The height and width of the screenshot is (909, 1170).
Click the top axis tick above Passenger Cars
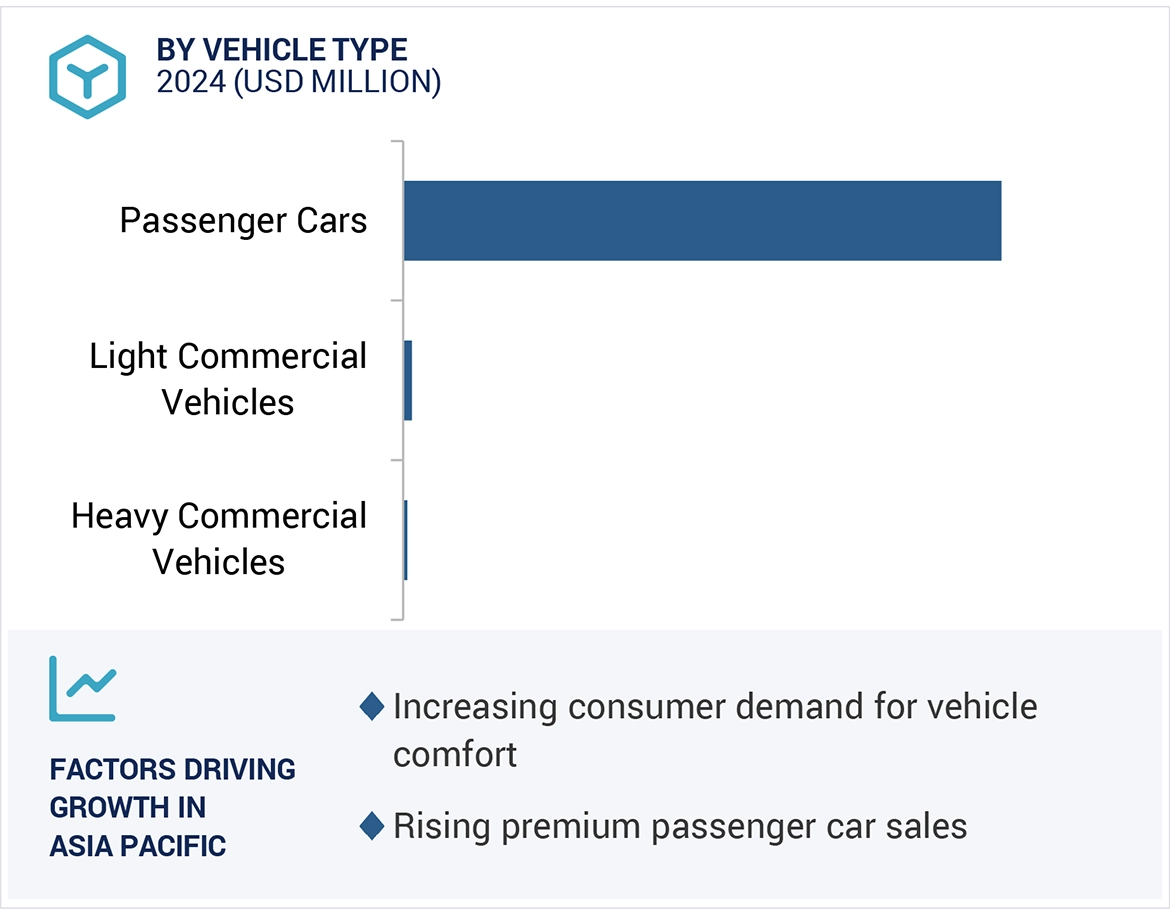coord(396,141)
